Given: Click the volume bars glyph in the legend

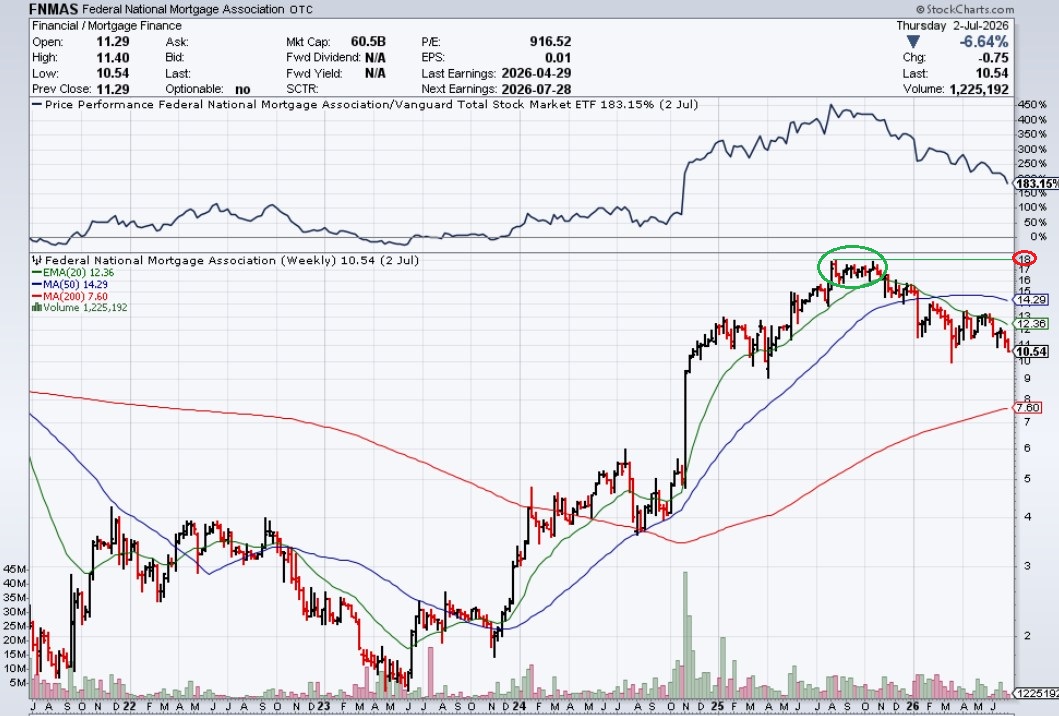Looking at the screenshot, I should (36, 307).
